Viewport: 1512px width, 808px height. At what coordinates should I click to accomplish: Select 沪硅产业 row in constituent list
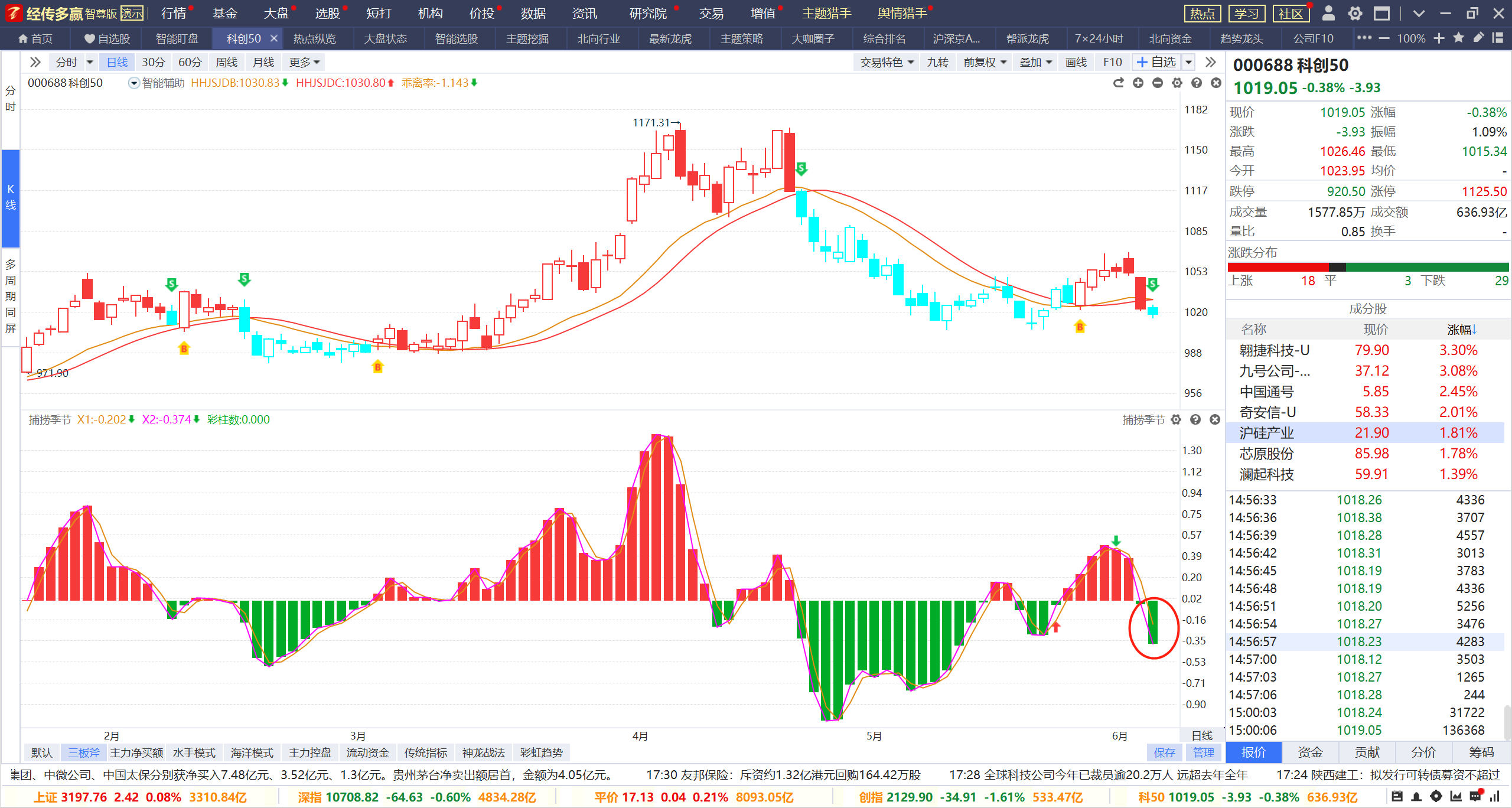(x=1366, y=433)
